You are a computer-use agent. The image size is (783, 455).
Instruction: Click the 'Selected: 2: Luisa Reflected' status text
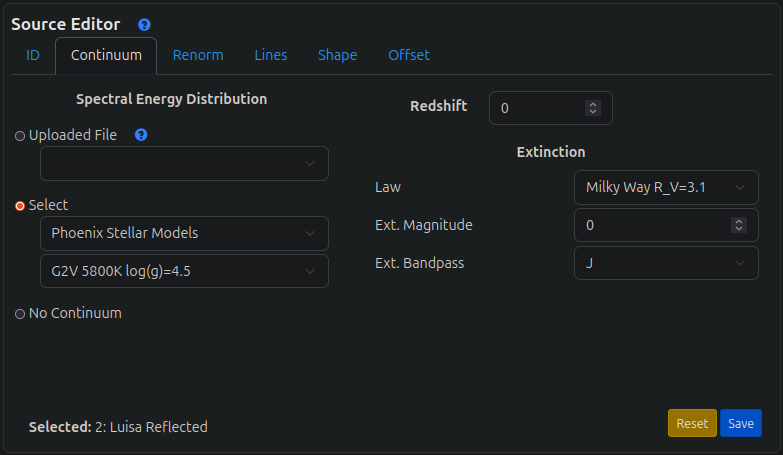[x=118, y=427]
